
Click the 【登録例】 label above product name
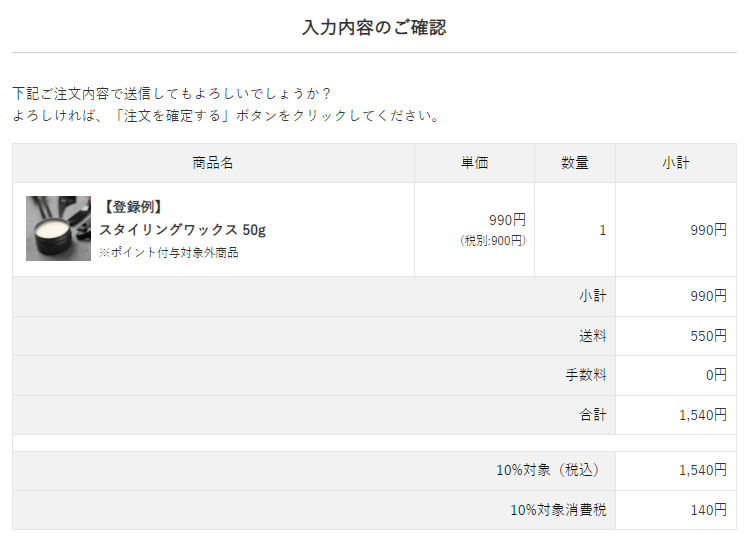tap(131, 207)
